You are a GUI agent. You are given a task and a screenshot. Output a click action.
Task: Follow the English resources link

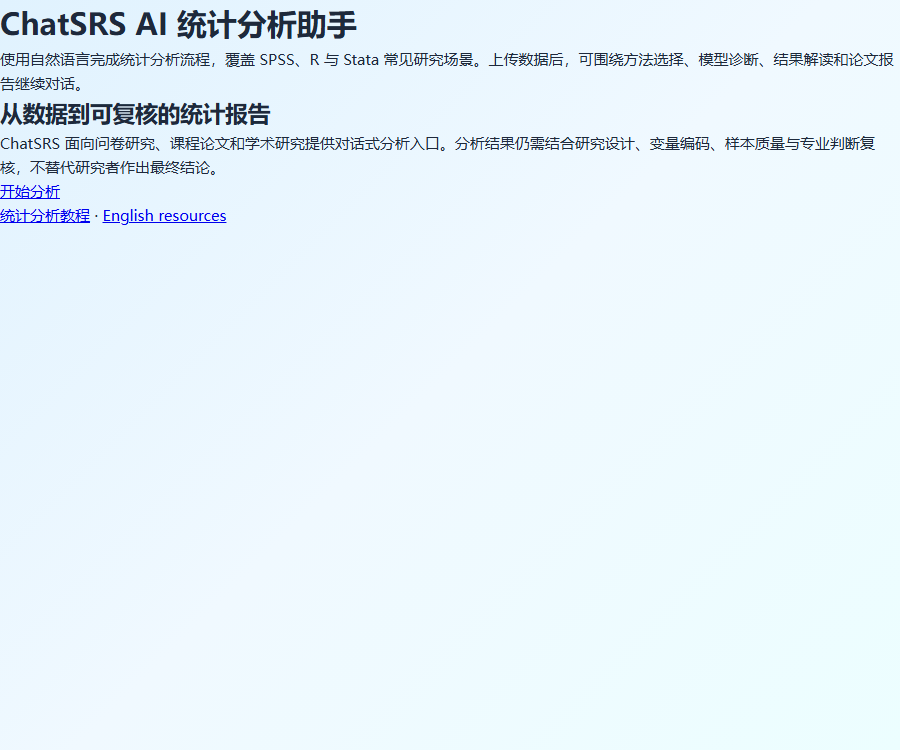click(164, 216)
